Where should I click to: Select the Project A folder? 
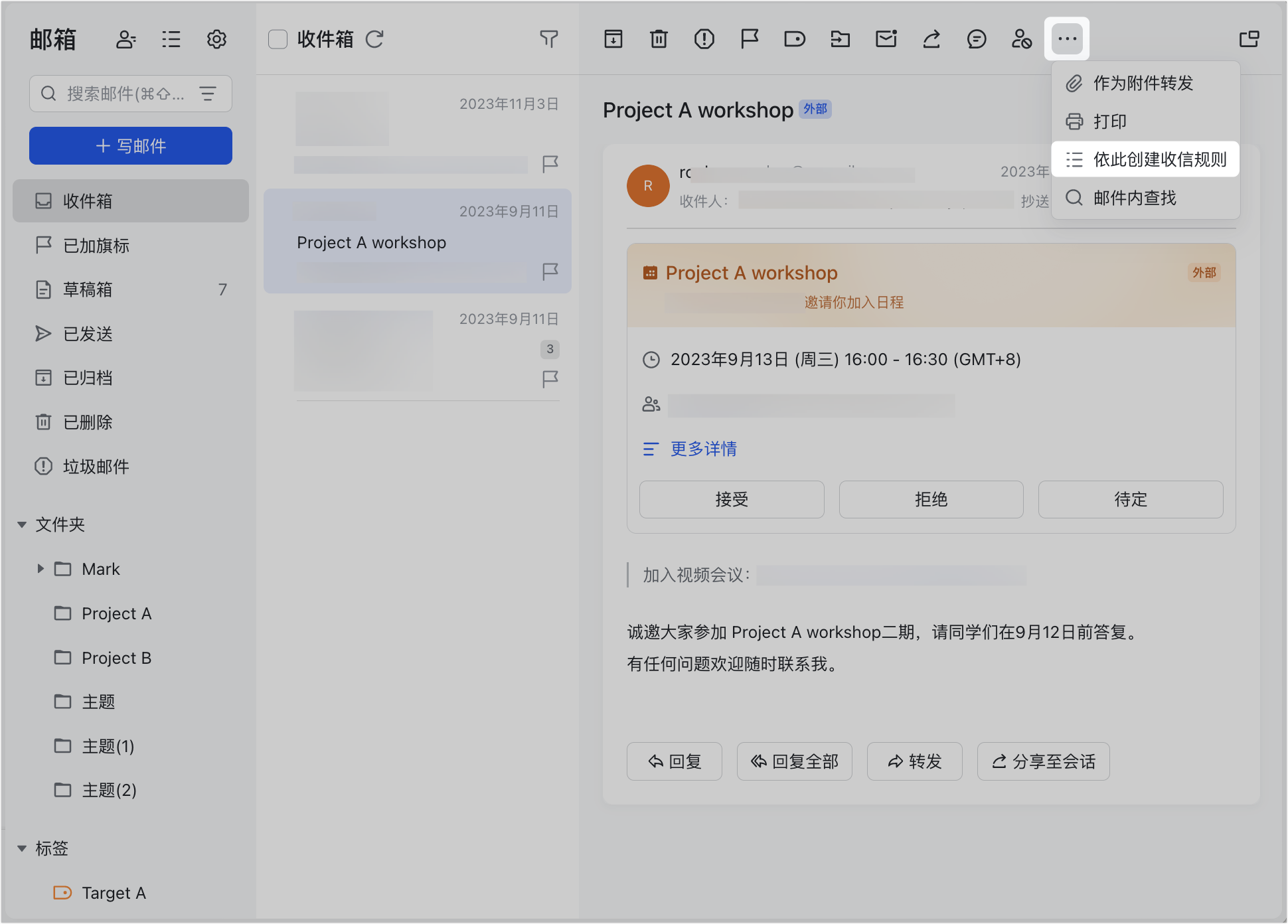tap(131, 613)
